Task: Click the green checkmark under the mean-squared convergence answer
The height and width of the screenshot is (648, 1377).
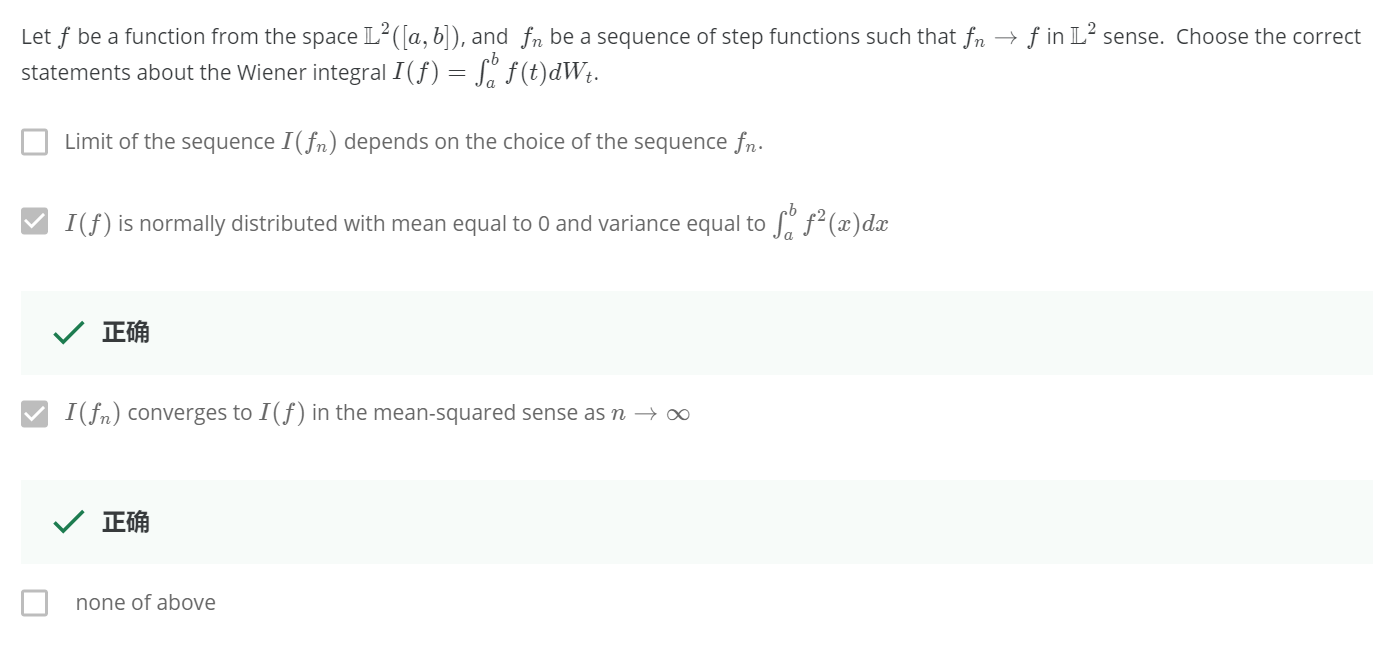Action: (69, 522)
